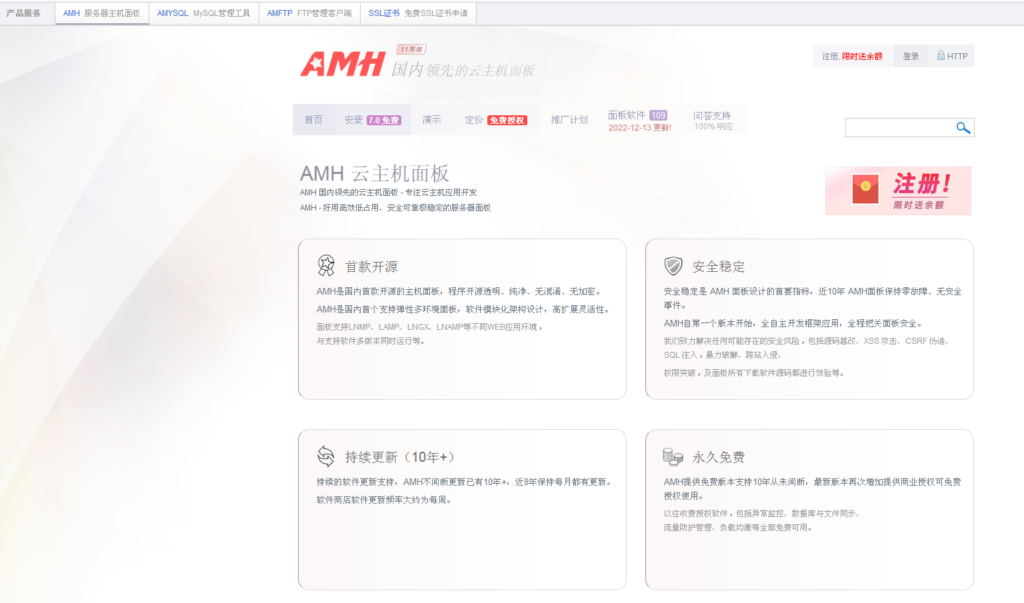
Task: Click the 永久免费 card heading
Action: pos(718,457)
